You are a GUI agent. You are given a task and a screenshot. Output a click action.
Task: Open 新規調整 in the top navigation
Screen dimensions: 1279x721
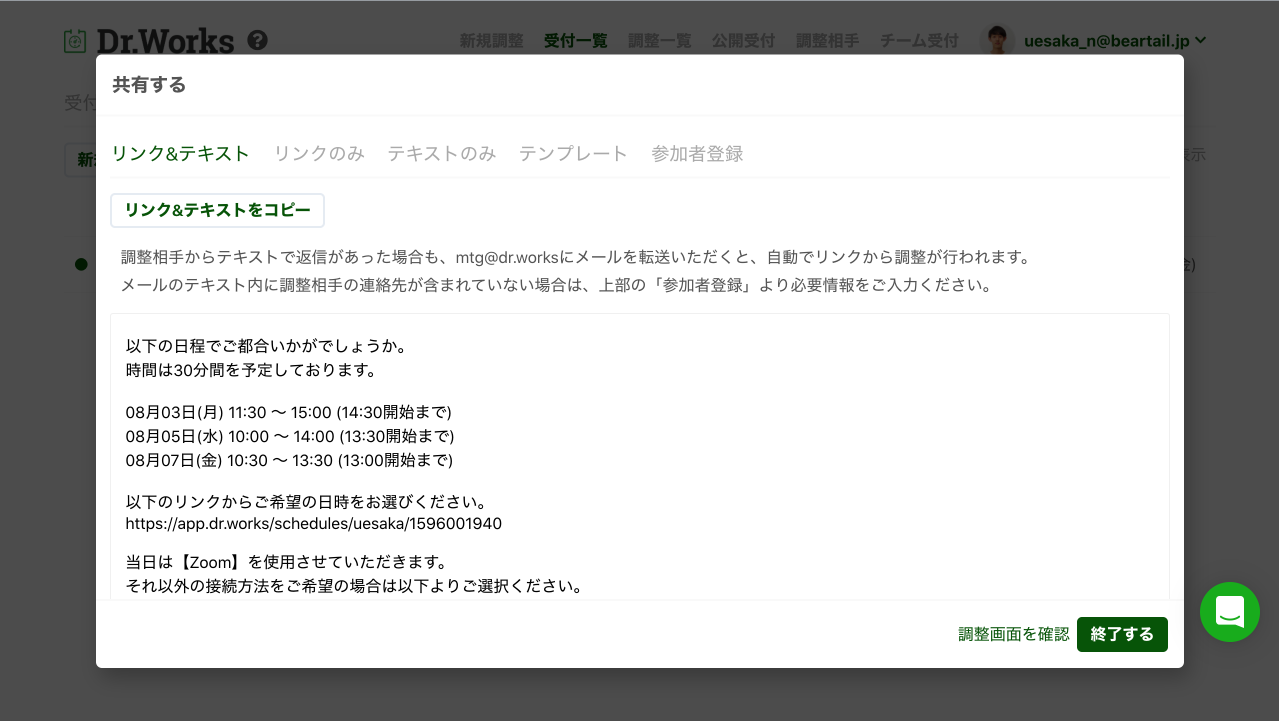pos(491,41)
